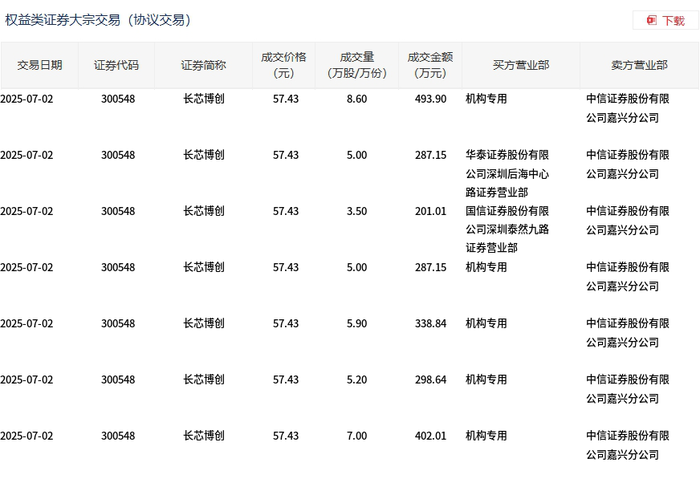Click the 7.00 volume cell
The height and width of the screenshot is (483, 700).
(x=357, y=436)
